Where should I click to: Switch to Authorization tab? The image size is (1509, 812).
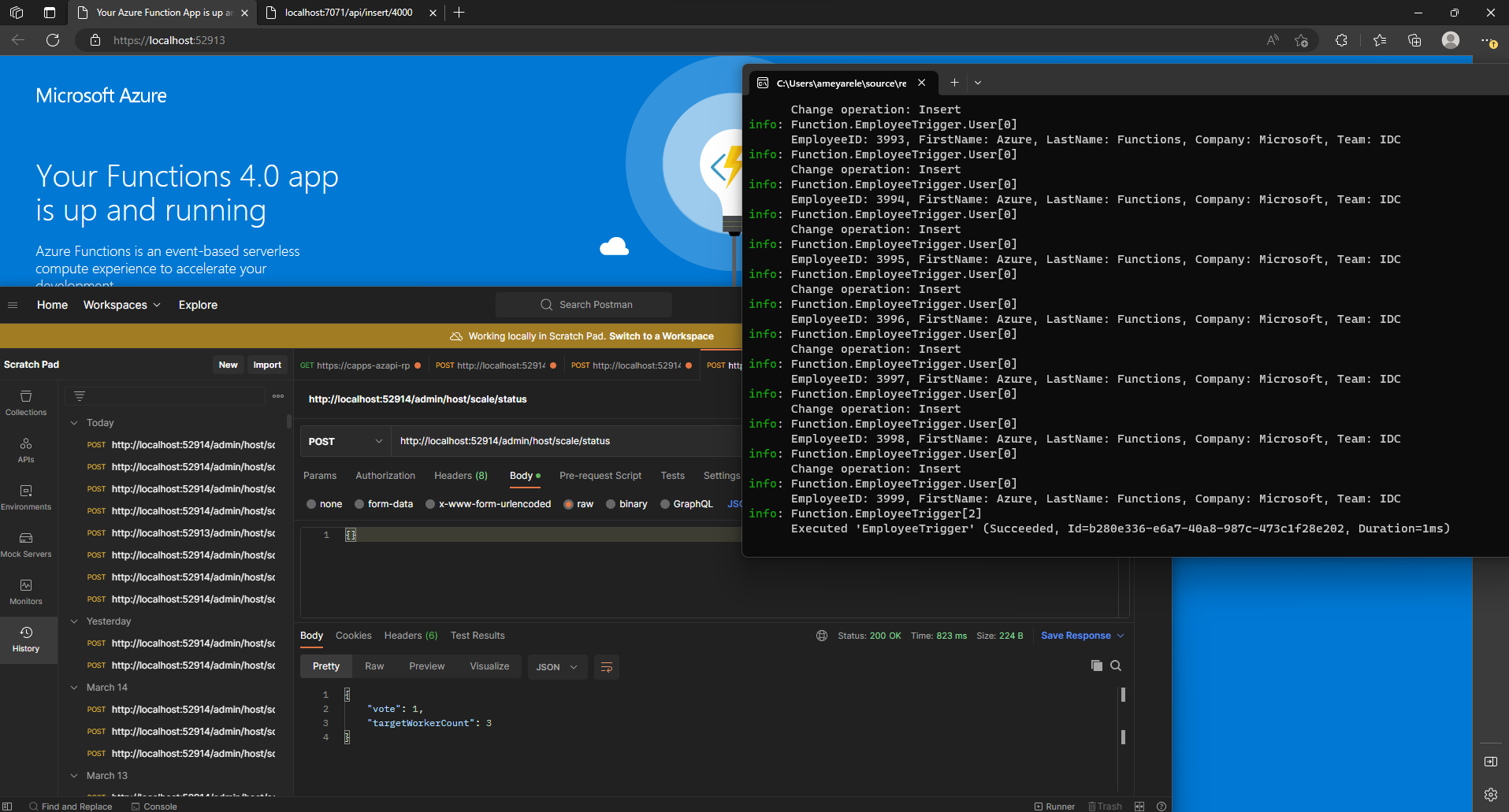385,476
